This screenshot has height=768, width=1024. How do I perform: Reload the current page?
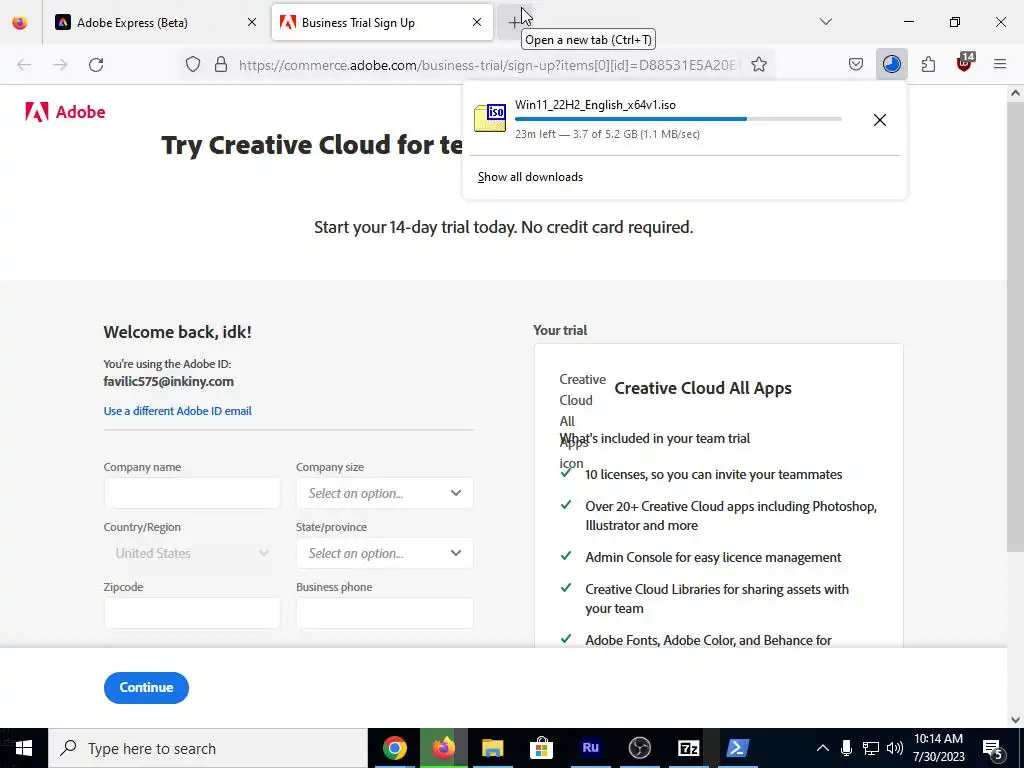pos(96,64)
